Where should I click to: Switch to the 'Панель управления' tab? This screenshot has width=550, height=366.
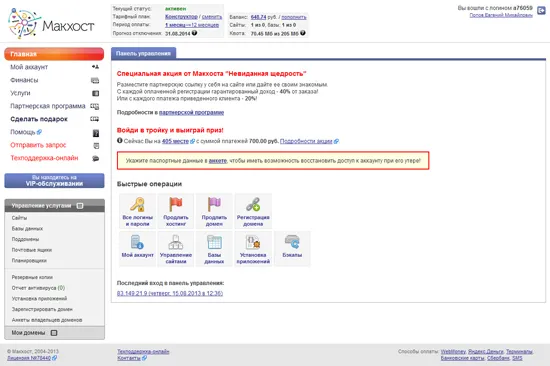(143, 53)
